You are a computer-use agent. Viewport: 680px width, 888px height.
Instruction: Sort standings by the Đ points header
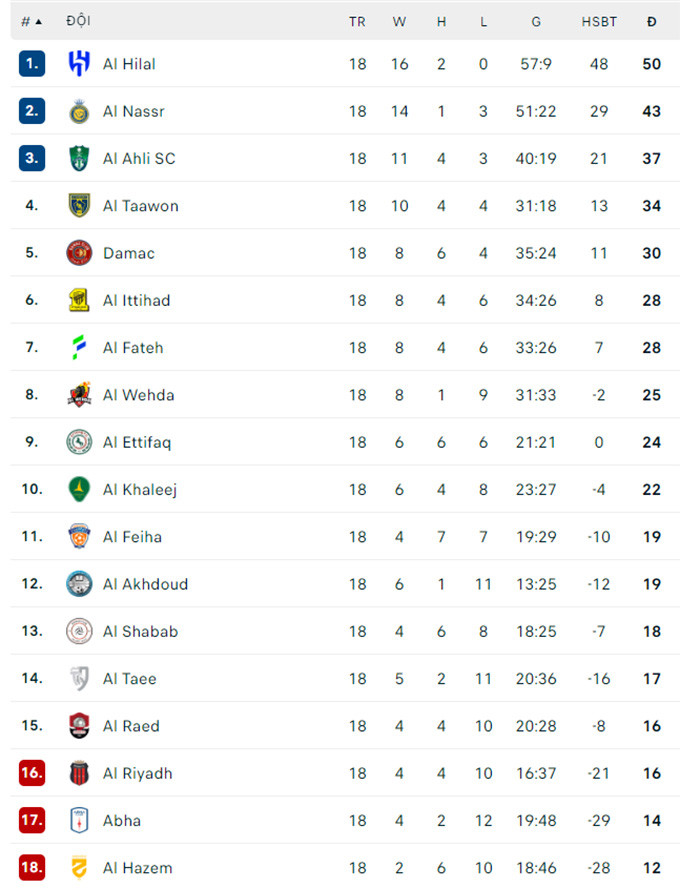click(x=652, y=21)
